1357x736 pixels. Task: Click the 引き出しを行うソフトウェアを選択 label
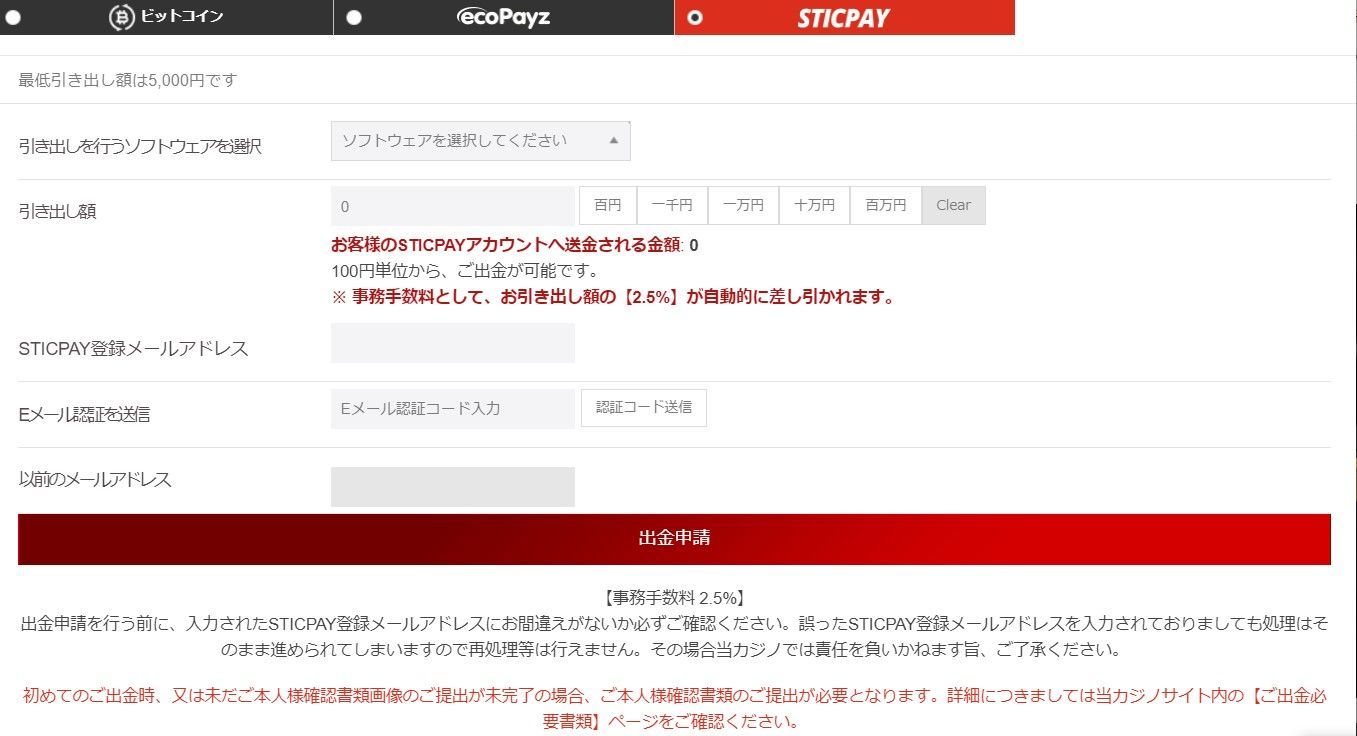[140, 146]
